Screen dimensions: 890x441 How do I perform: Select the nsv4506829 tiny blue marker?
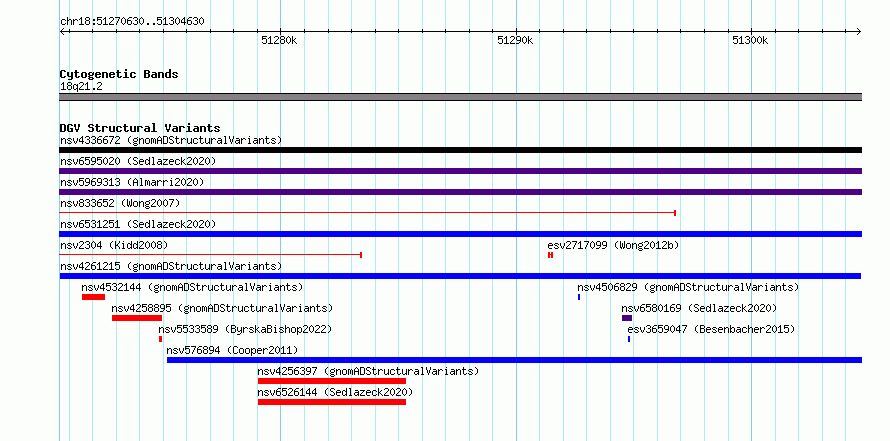(x=579, y=297)
